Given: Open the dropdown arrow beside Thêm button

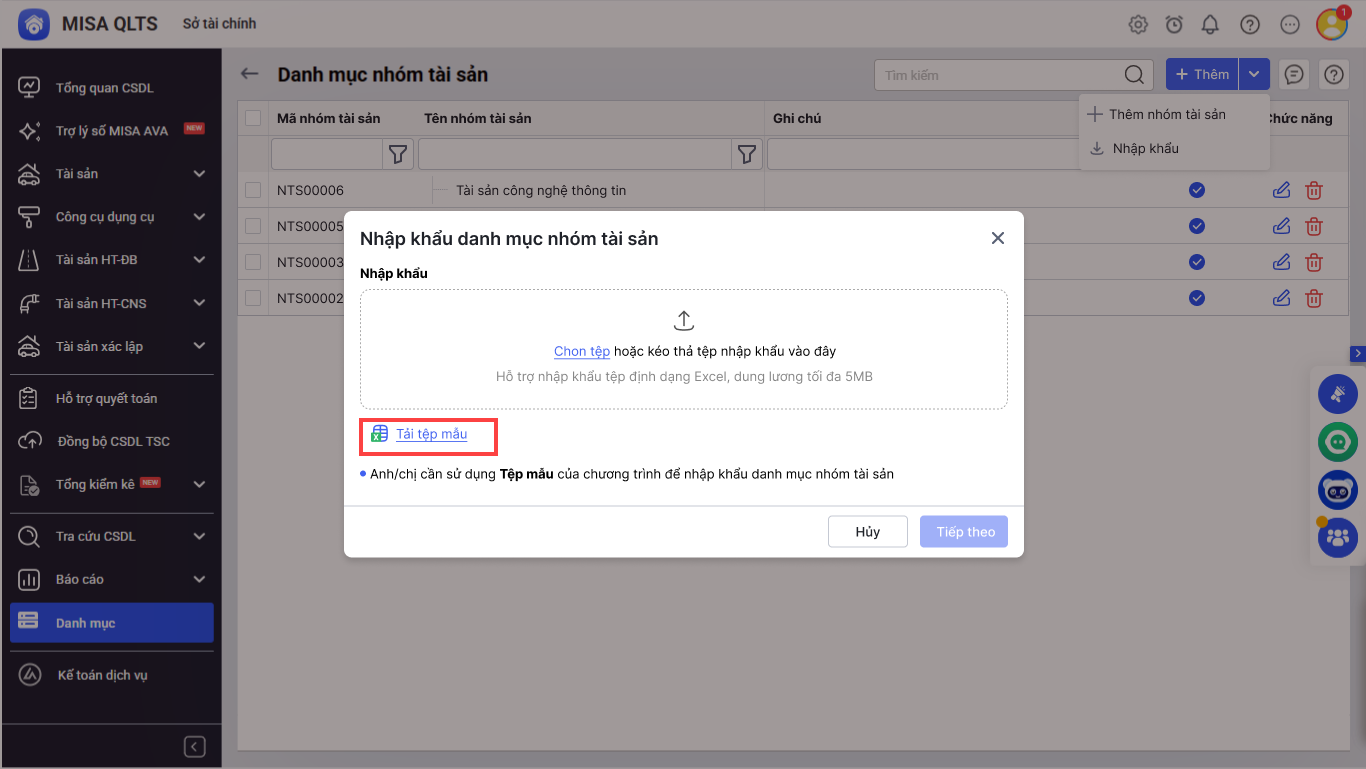Looking at the screenshot, I should pos(1254,74).
